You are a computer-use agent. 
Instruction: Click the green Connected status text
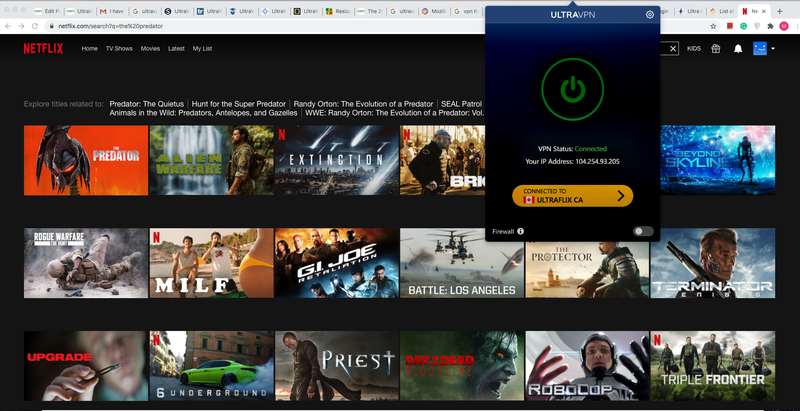point(591,149)
